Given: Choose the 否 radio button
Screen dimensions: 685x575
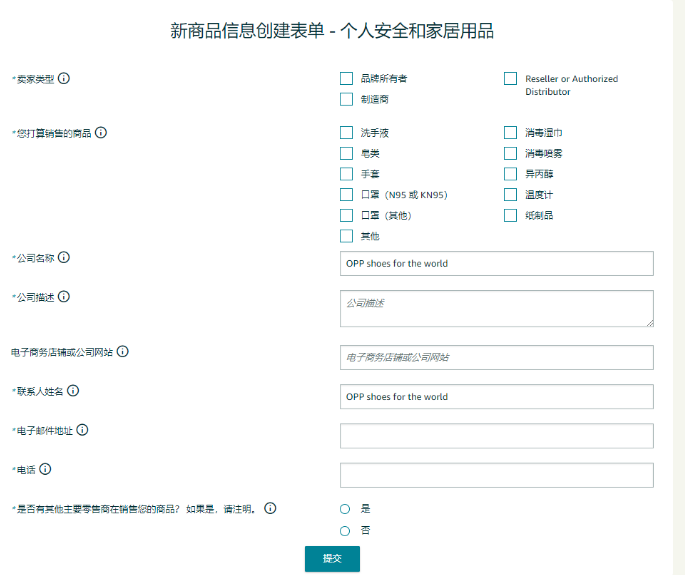Looking at the screenshot, I should pos(345,531).
